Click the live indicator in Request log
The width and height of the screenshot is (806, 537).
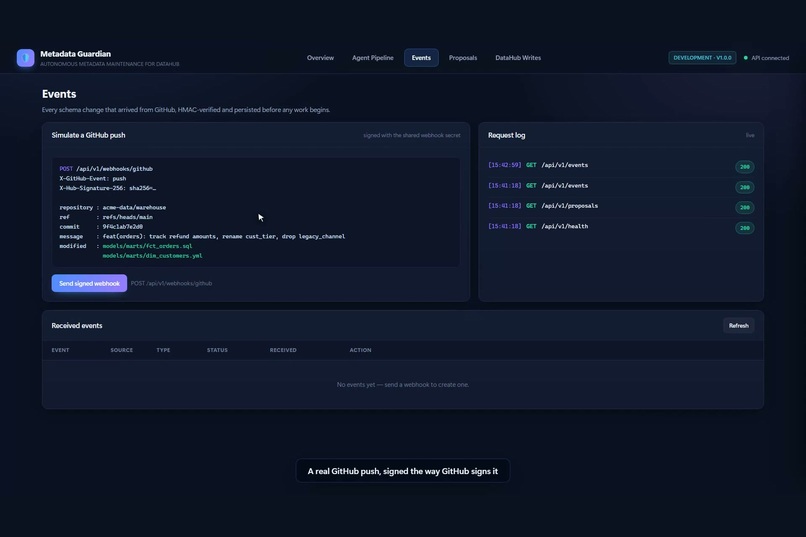[750, 135]
